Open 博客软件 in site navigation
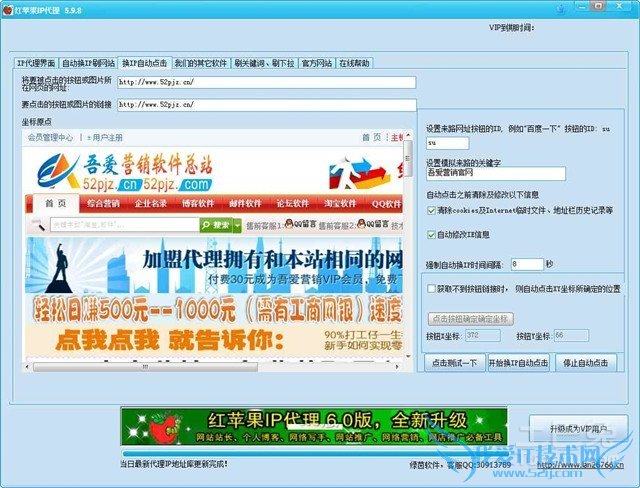The width and height of the screenshot is (640, 488). coord(198,203)
